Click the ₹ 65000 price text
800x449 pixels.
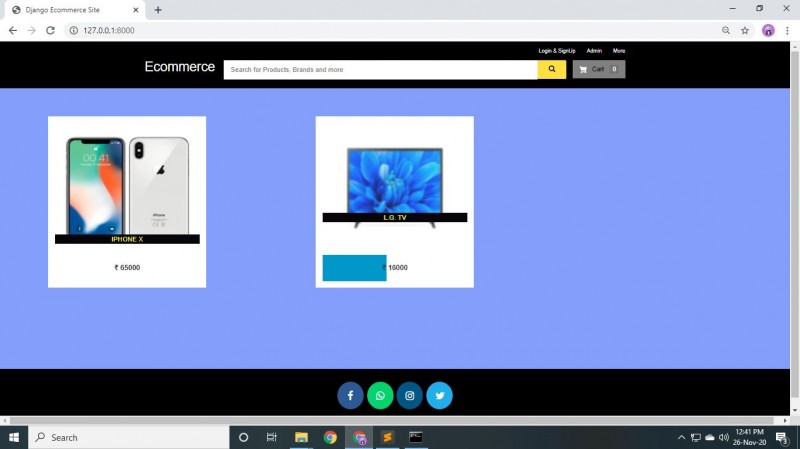127,267
